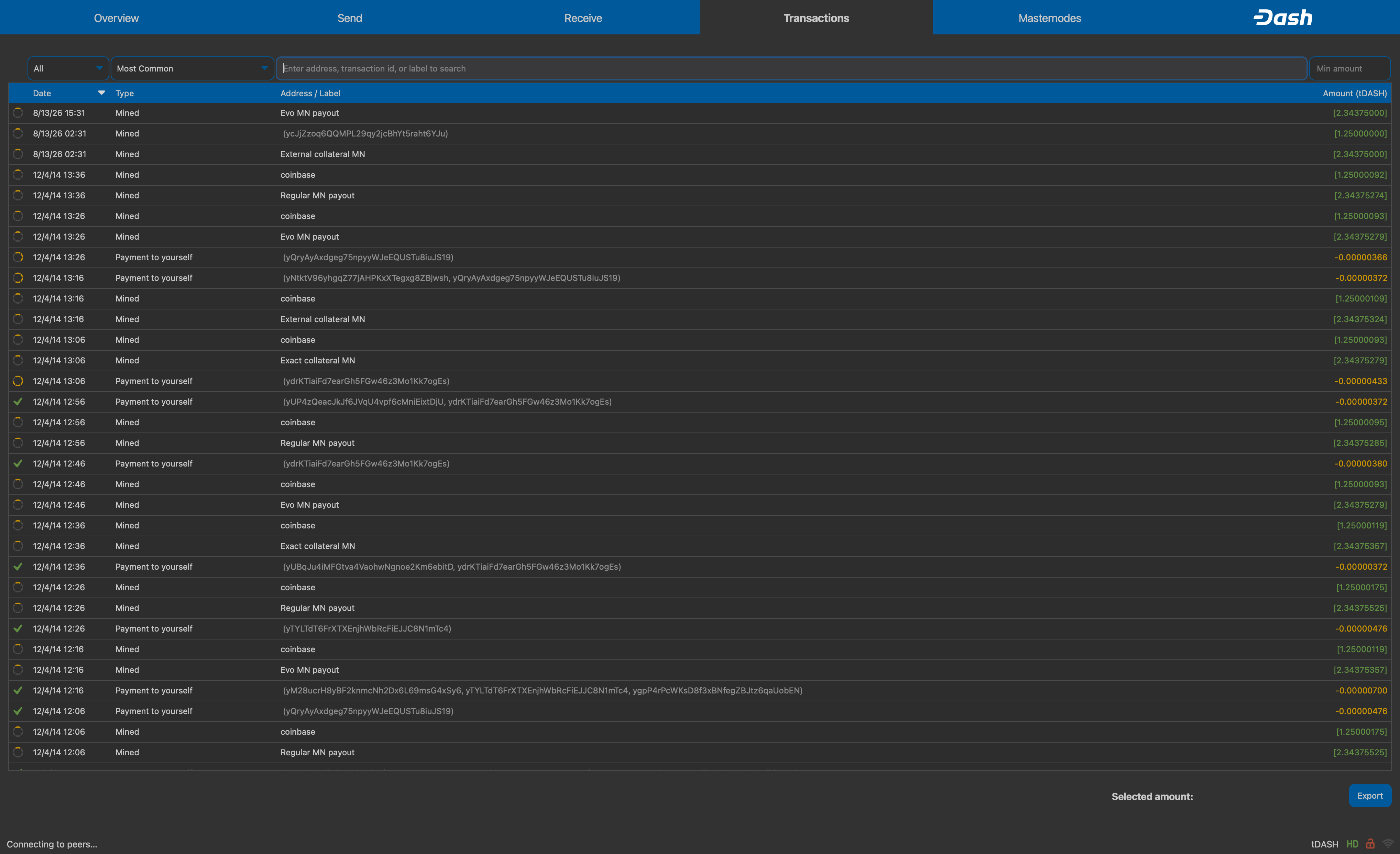Image resolution: width=1400 pixels, height=854 pixels.
Task: Go to the Receive tab
Action: tap(583, 18)
